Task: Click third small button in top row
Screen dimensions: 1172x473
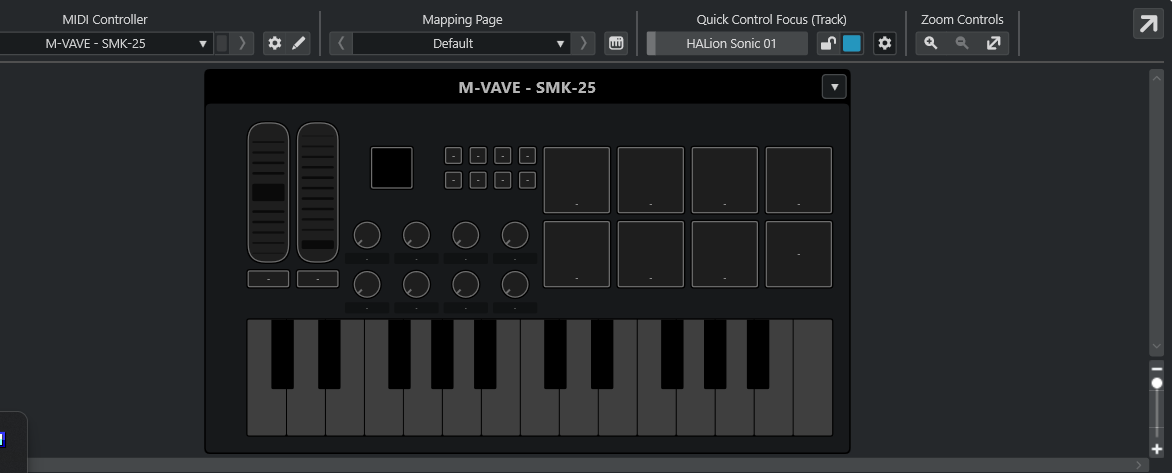Action: click(502, 155)
